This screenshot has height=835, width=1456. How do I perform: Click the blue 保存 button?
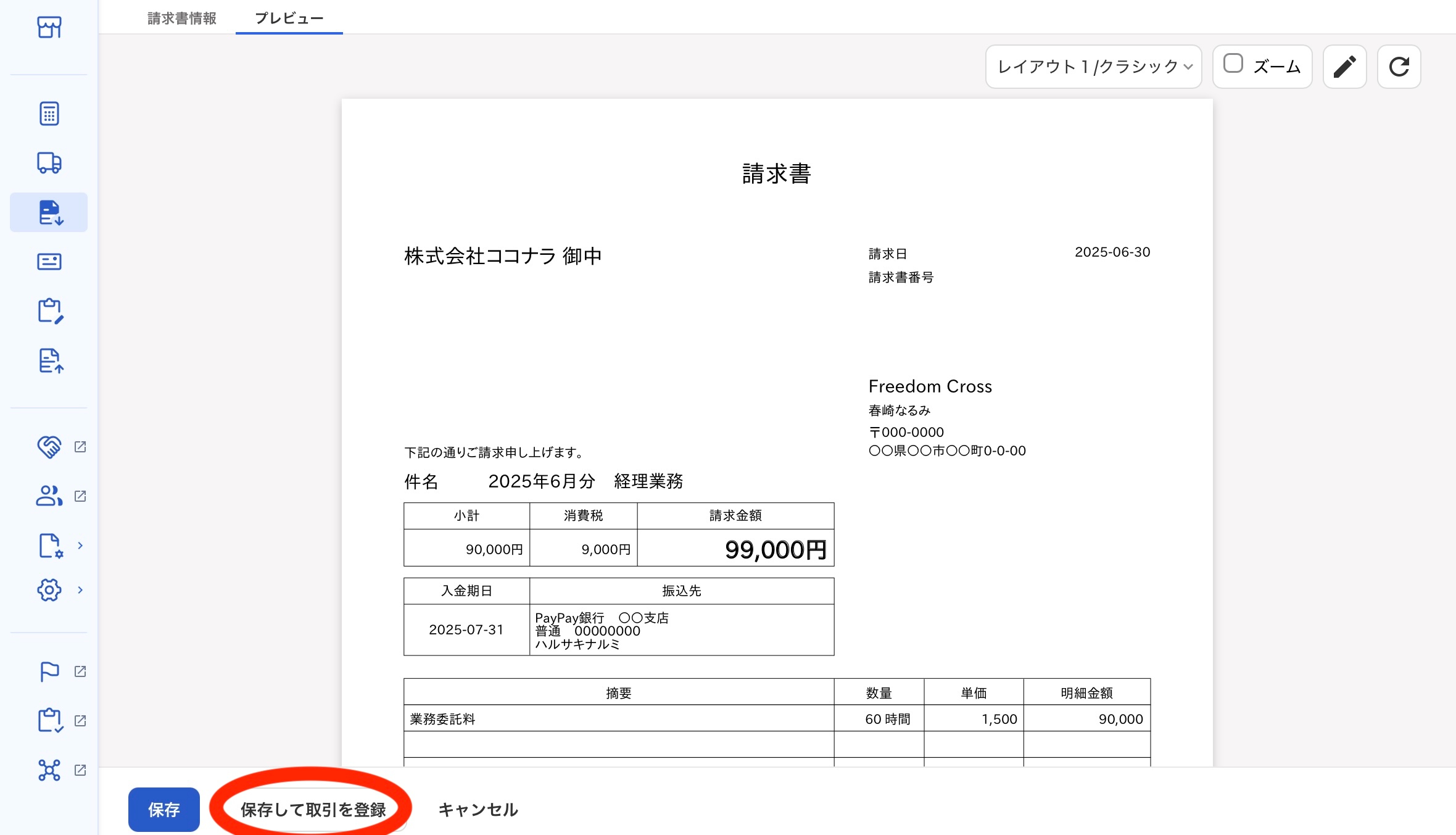click(163, 809)
